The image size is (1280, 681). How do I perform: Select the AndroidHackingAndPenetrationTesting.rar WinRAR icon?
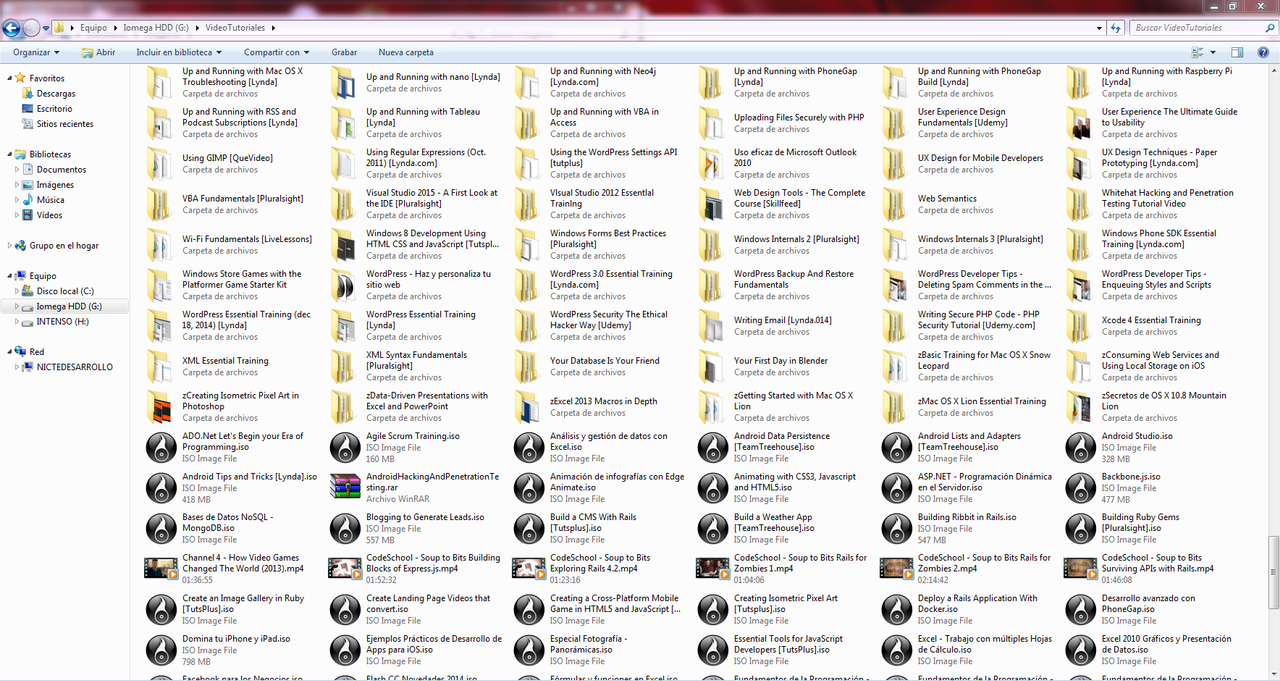(x=343, y=487)
